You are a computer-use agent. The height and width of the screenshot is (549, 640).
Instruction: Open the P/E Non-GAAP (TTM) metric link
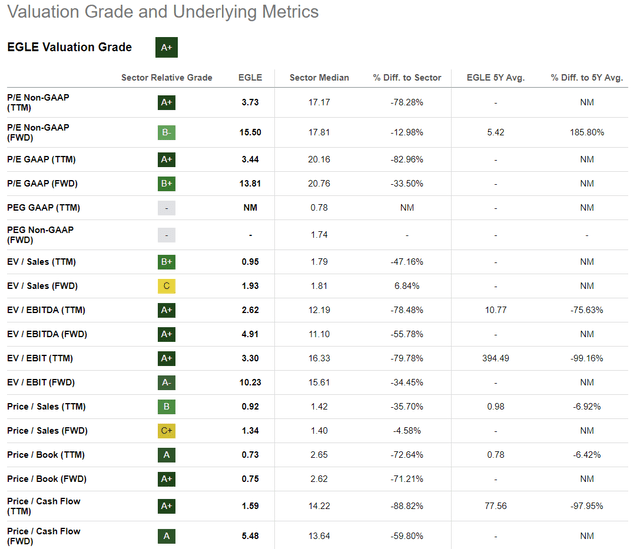pos(38,102)
